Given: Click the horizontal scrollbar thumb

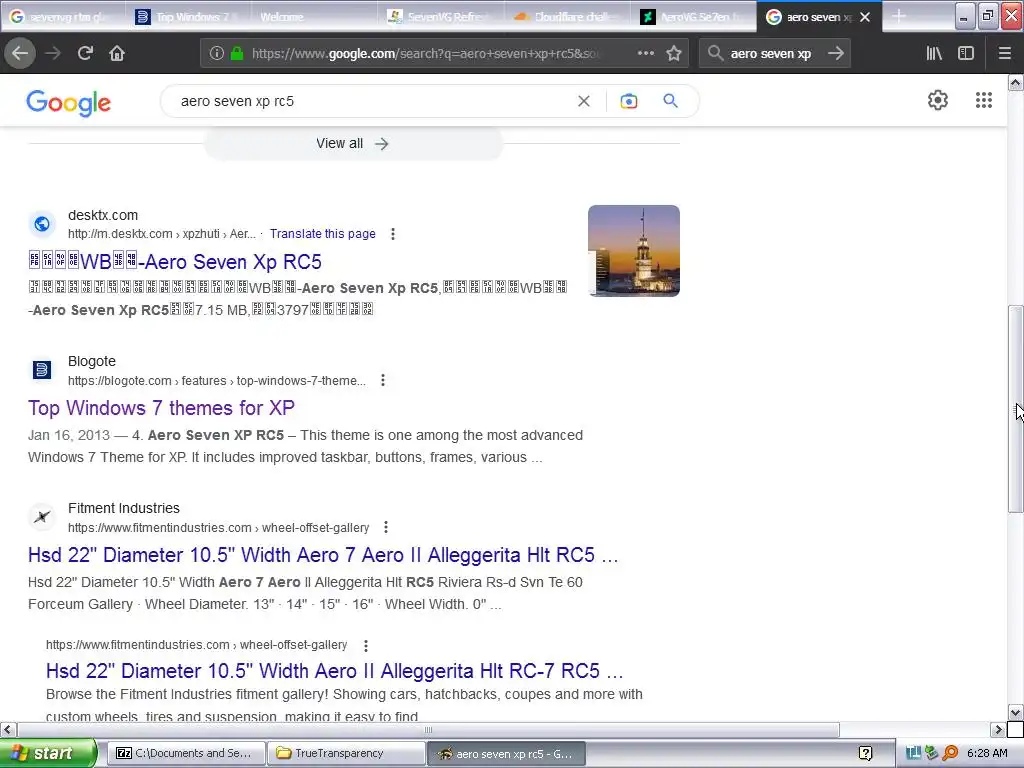Looking at the screenshot, I should 428,729.
